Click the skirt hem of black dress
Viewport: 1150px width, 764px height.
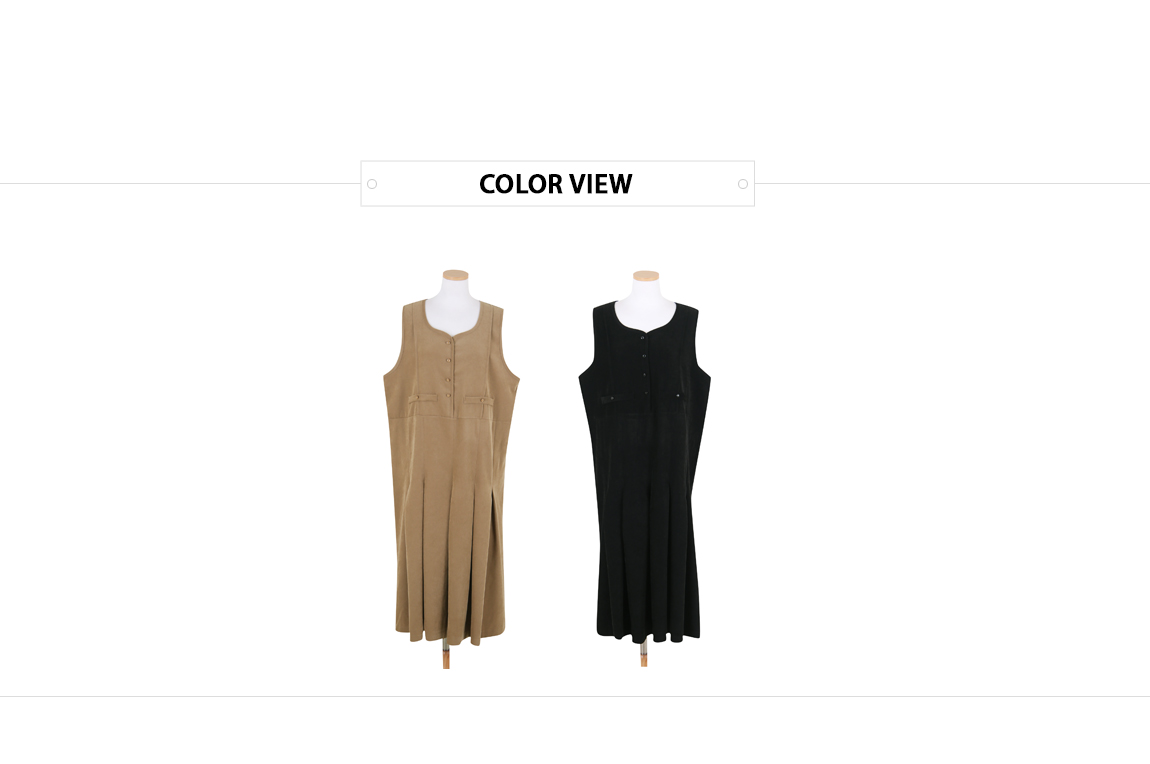click(648, 633)
